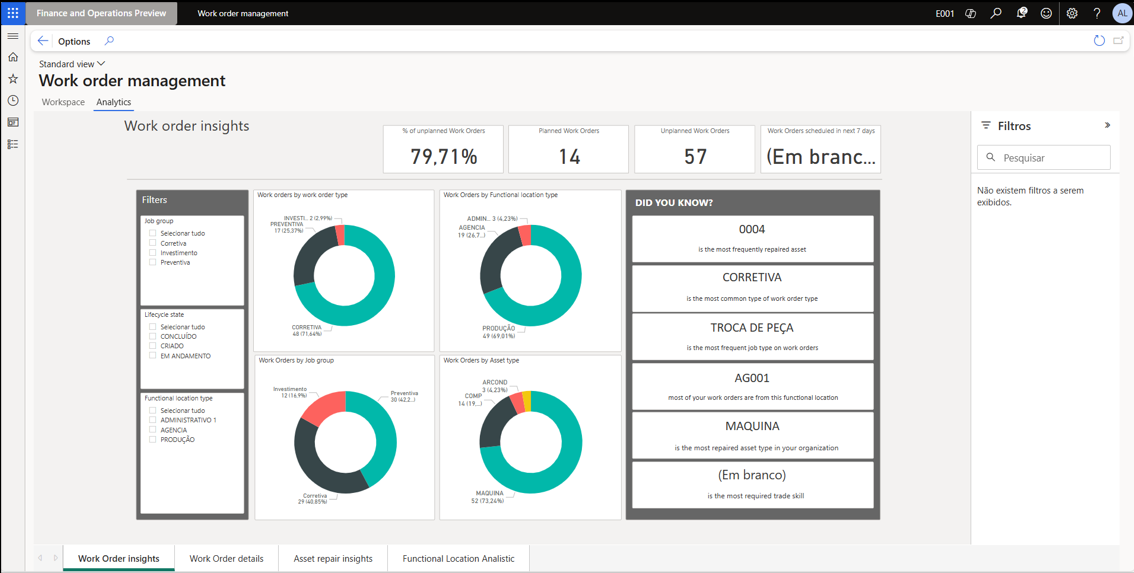Collapse the Filtros panel chevron
The width and height of the screenshot is (1134, 573).
1107,126
